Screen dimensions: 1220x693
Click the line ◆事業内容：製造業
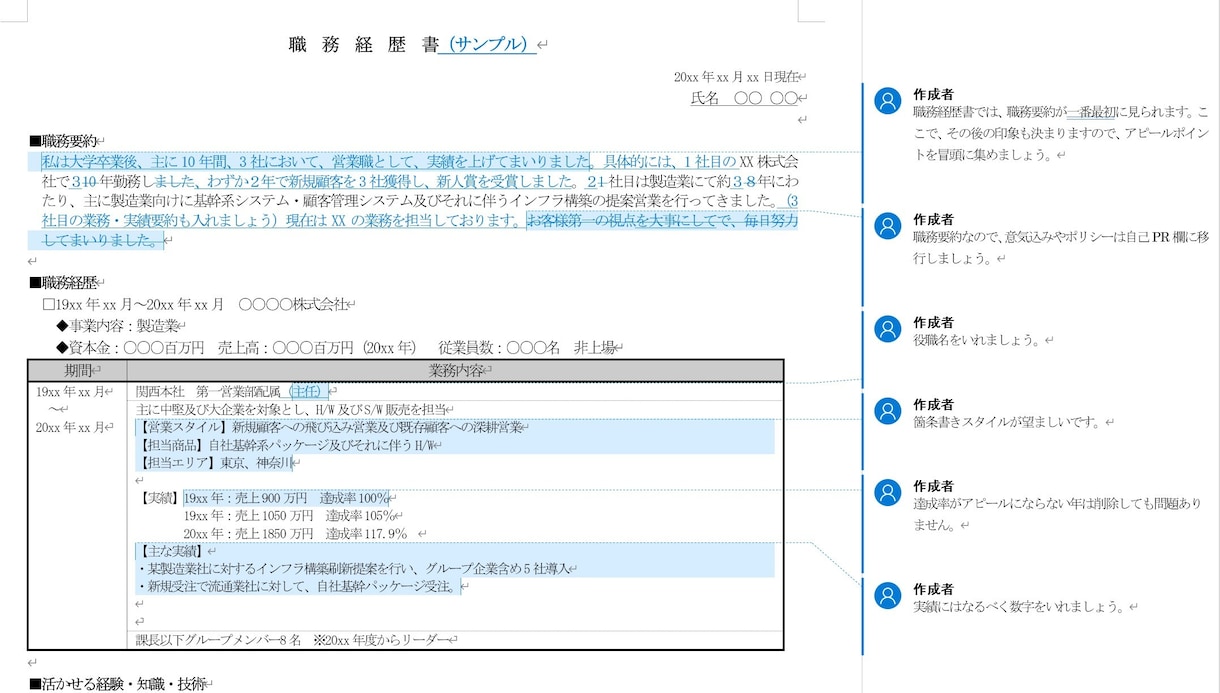(116, 326)
